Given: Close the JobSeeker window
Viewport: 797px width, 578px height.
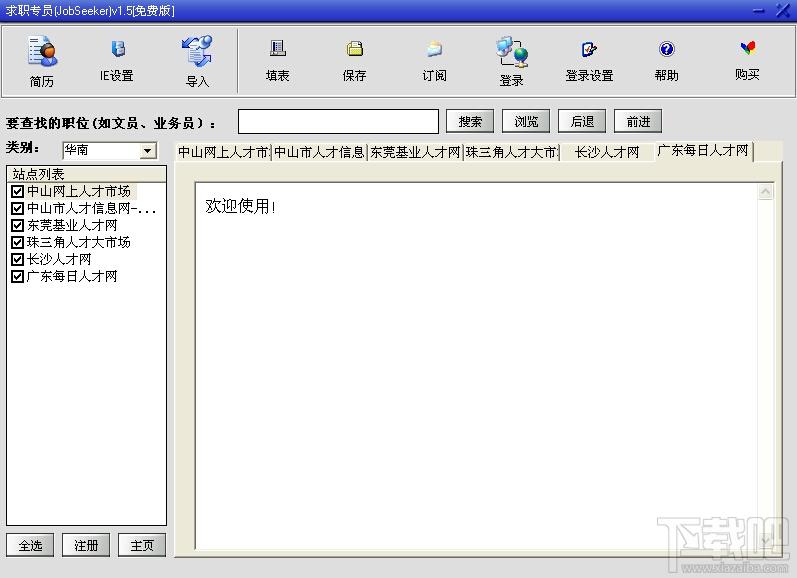Looking at the screenshot, I should pos(783,10).
